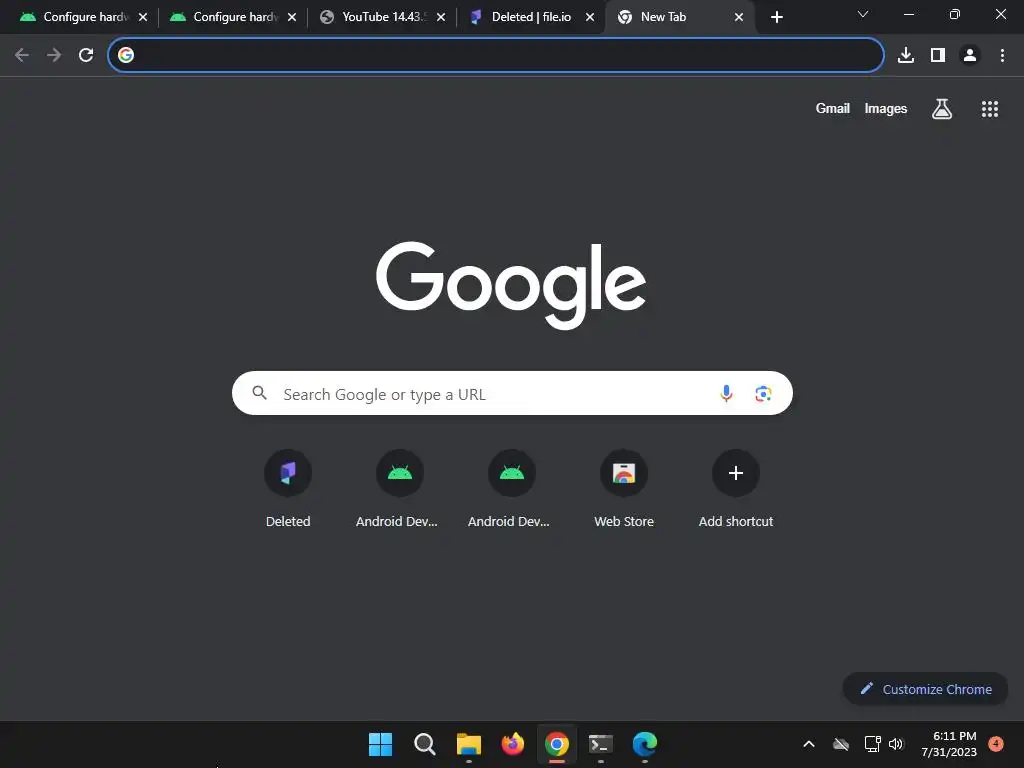The width and height of the screenshot is (1024, 768).
Task: Open the Chrome profile avatar
Action: click(970, 55)
